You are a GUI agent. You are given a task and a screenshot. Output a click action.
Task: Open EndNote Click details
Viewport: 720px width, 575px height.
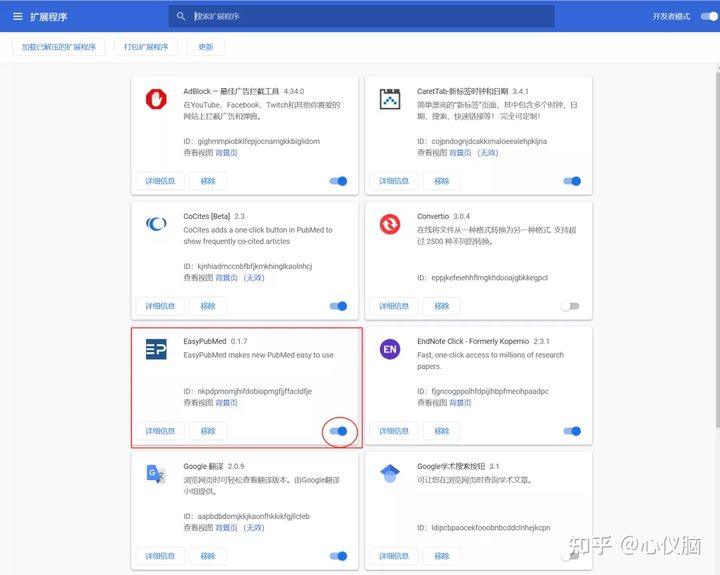click(x=394, y=431)
